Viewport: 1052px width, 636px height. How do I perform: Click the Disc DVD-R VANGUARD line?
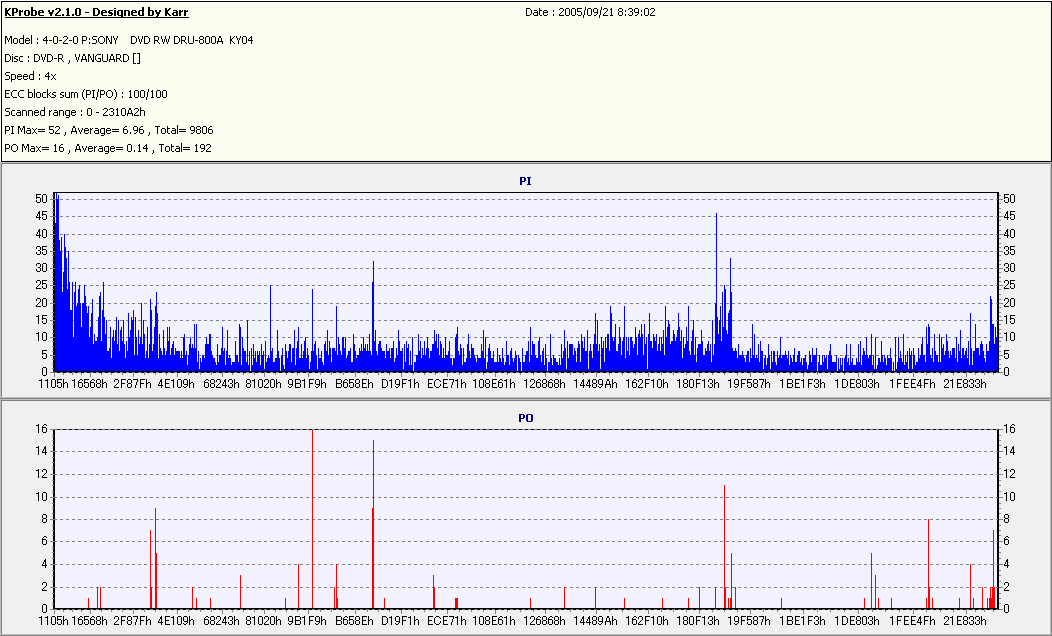click(72, 58)
